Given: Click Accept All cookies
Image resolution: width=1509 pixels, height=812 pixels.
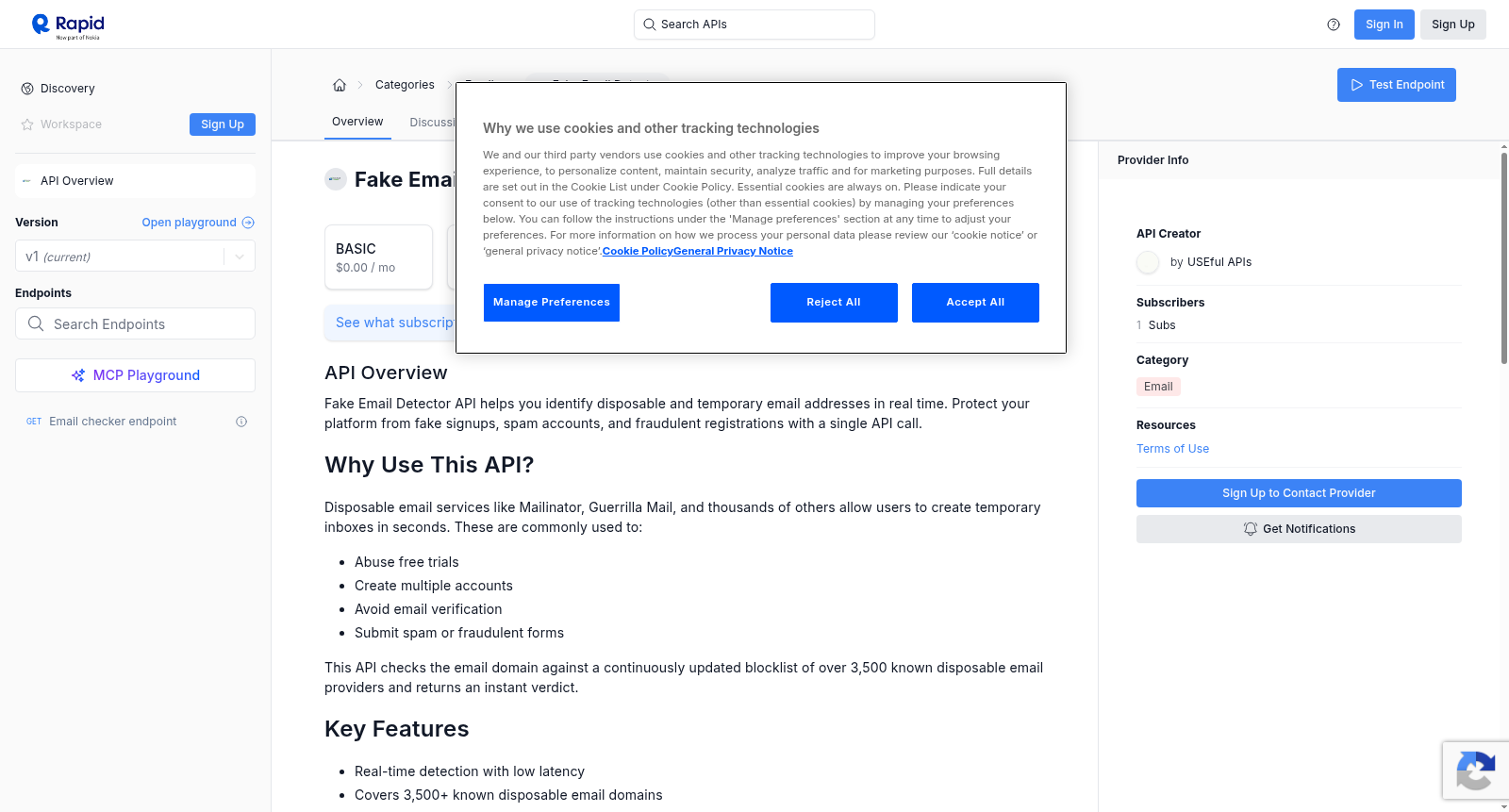Looking at the screenshot, I should coord(975,303).
